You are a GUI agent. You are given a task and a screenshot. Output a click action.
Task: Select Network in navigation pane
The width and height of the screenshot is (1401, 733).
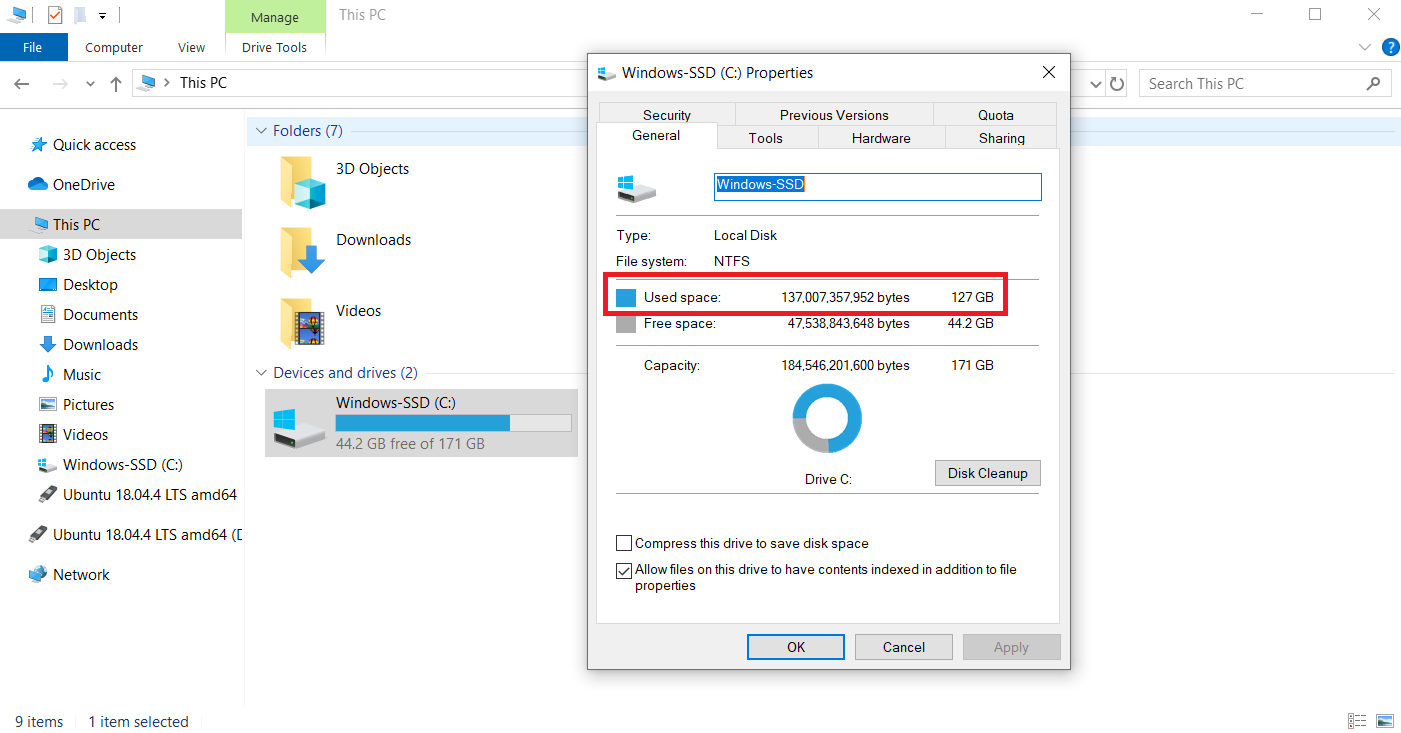pyautogui.click(x=81, y=575)
